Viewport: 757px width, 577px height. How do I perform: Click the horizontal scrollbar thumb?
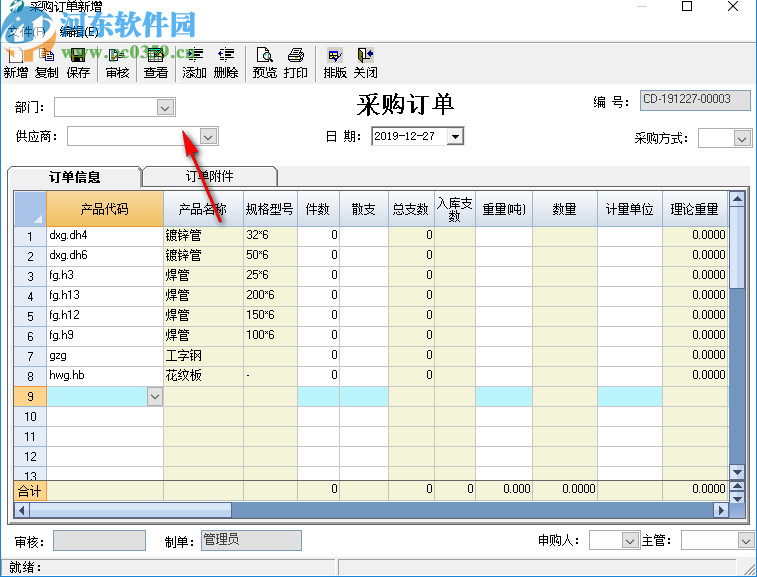(x=130, y=510)
